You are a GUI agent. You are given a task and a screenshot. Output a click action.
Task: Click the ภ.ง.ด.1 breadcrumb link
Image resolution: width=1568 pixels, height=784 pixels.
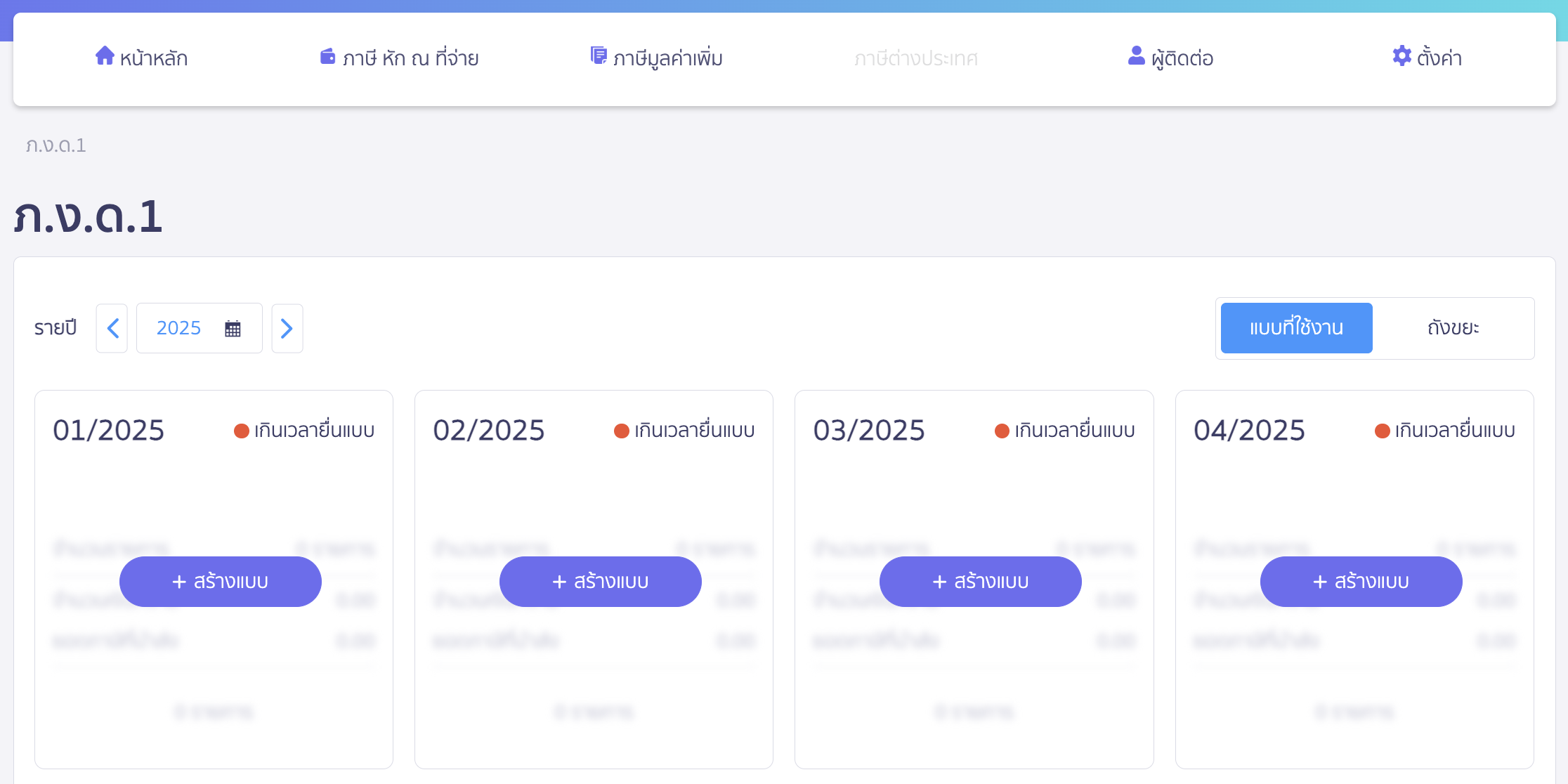56,145
